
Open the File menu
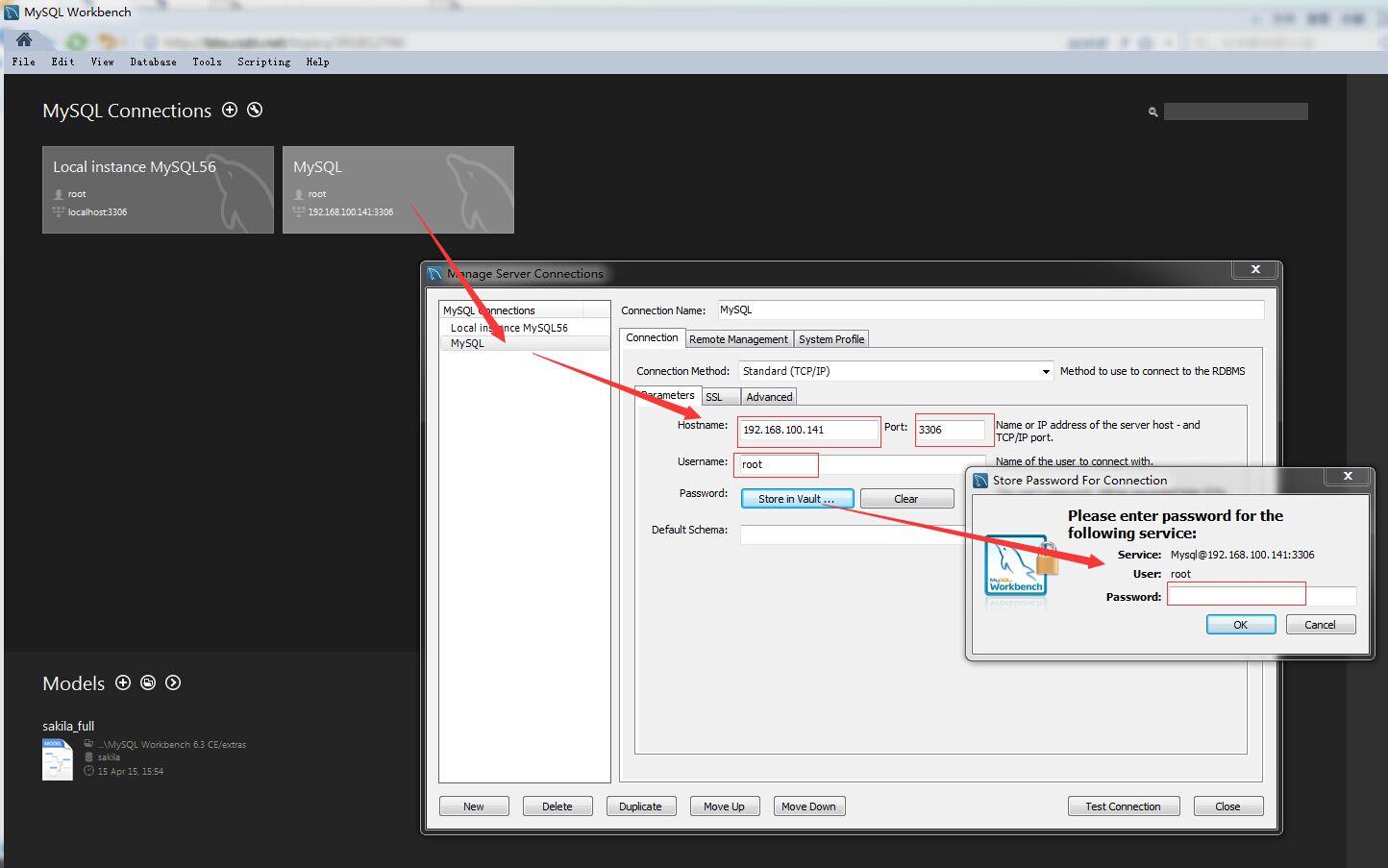click(24, 62)
